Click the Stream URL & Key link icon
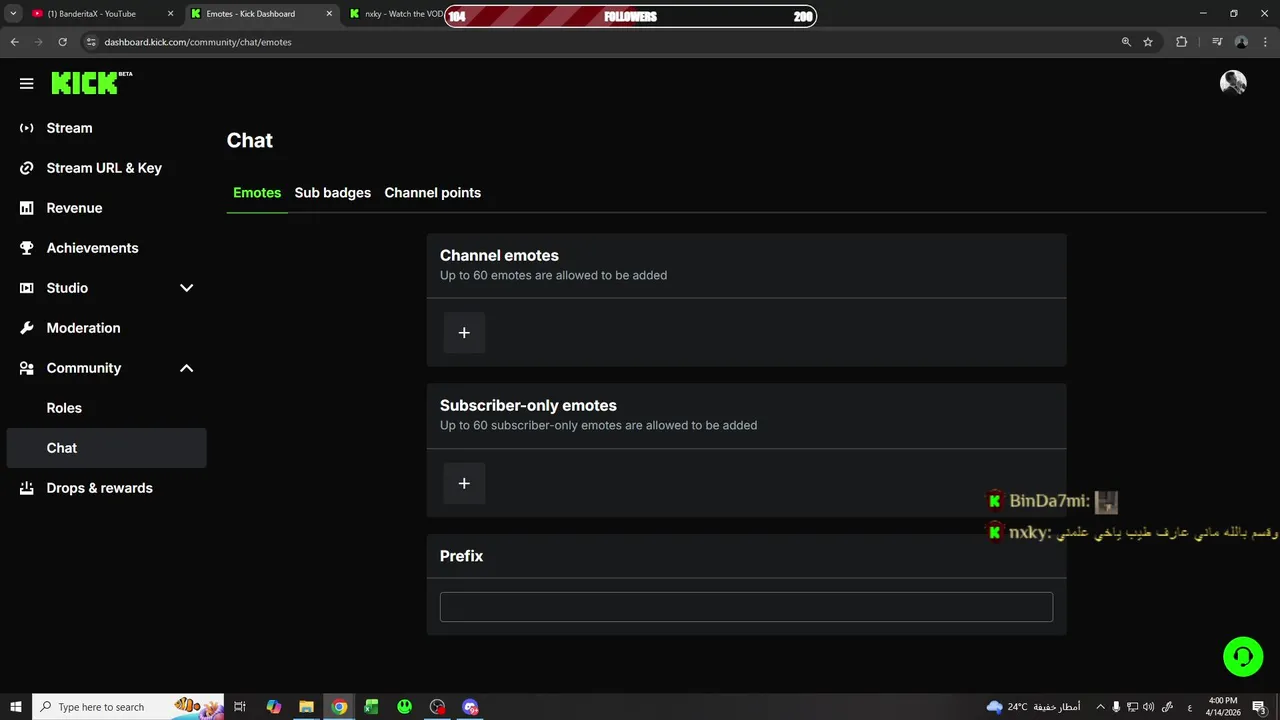The image size is (1280, 720). (27, 168)
